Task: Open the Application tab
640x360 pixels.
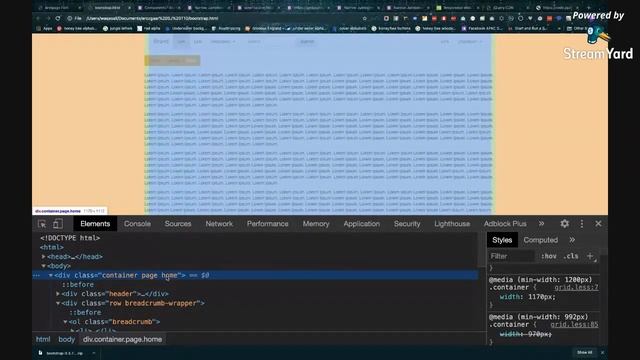Action: (x=362, y=224)
